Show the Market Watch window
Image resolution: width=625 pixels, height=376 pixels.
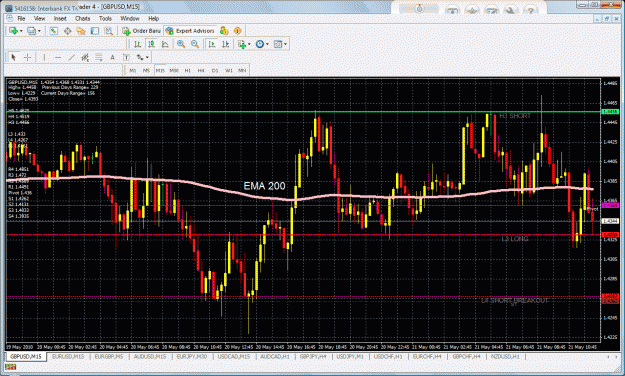point(53,31)
